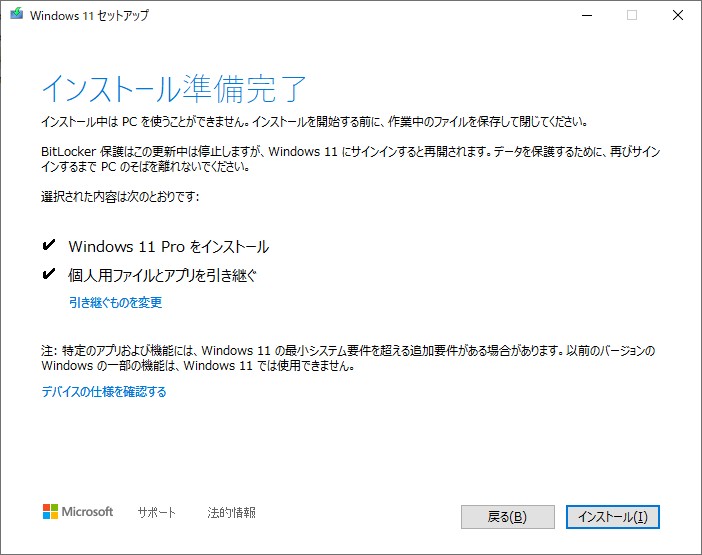Open the サポート link
The width and height of the screenshot is (702, 555).
coord(157,512)
